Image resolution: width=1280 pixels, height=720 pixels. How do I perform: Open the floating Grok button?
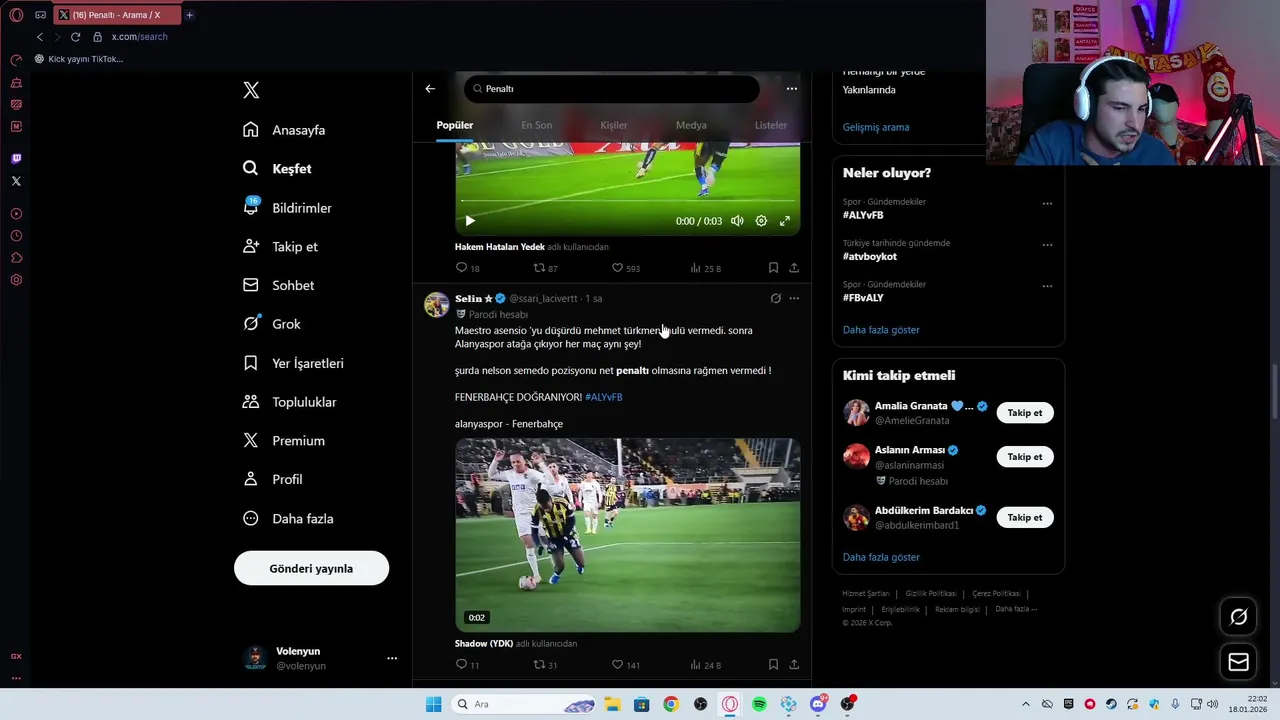1238,617
